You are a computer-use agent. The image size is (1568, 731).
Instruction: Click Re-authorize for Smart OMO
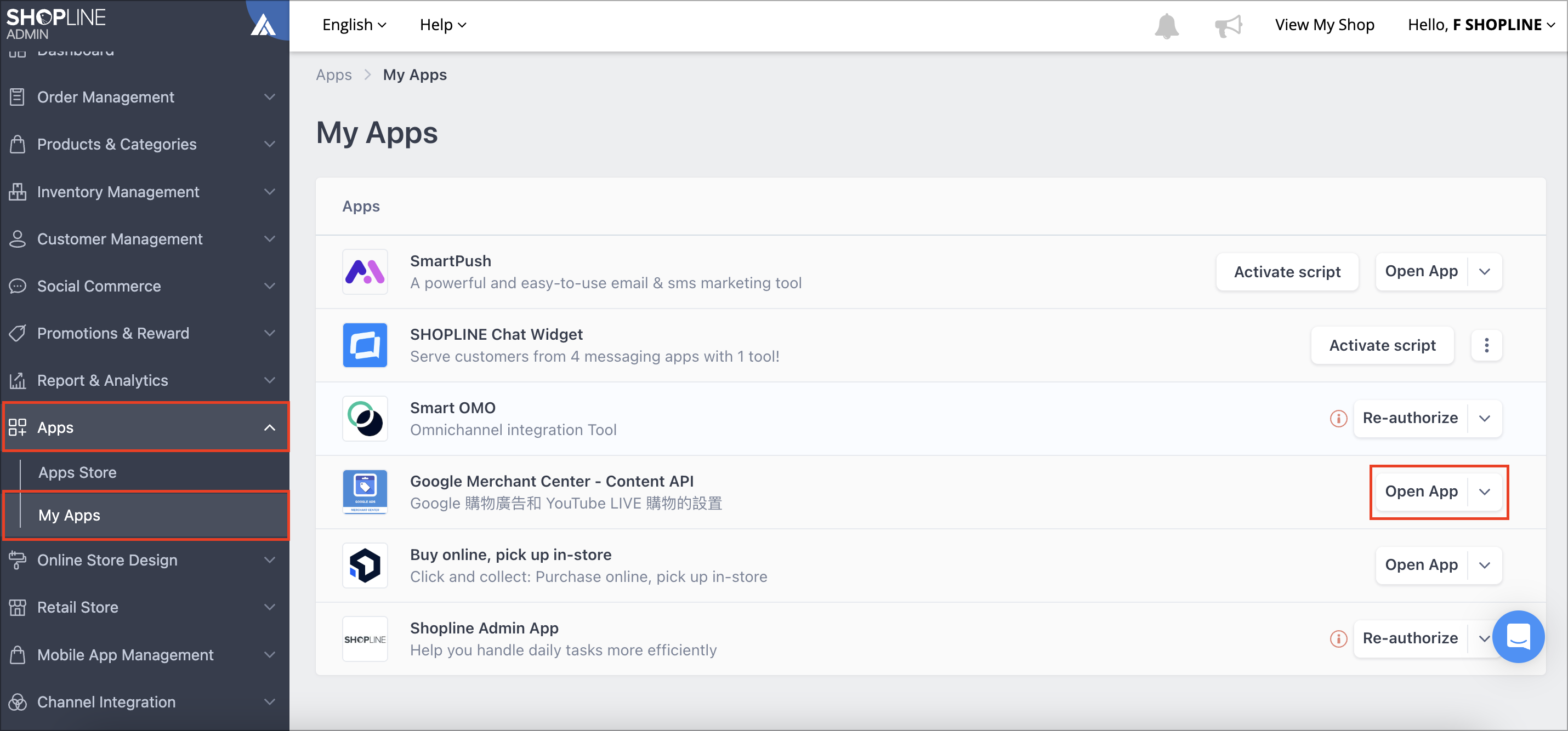(1410, 418)
